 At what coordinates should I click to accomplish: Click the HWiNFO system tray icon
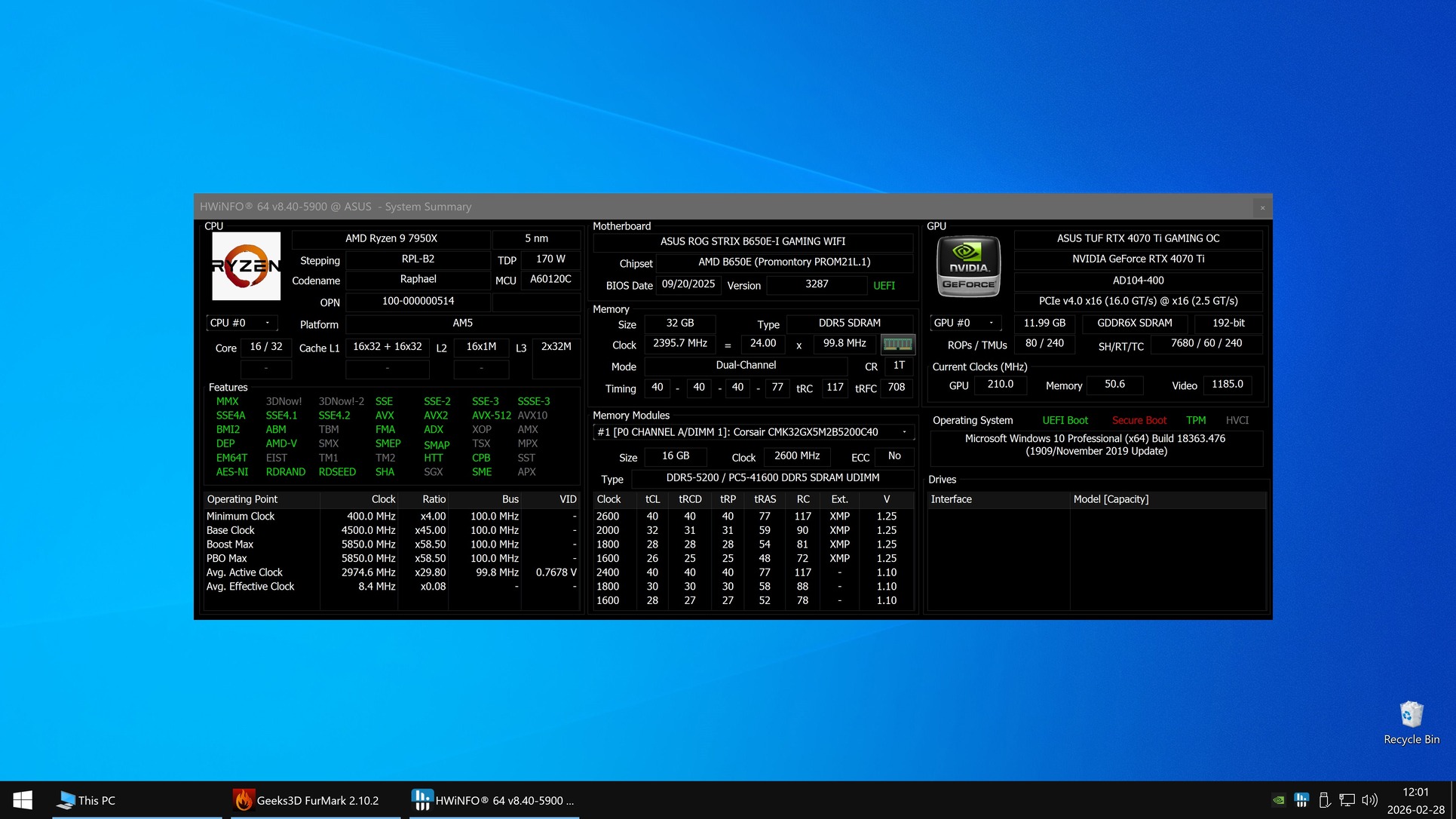point(1301,800)
